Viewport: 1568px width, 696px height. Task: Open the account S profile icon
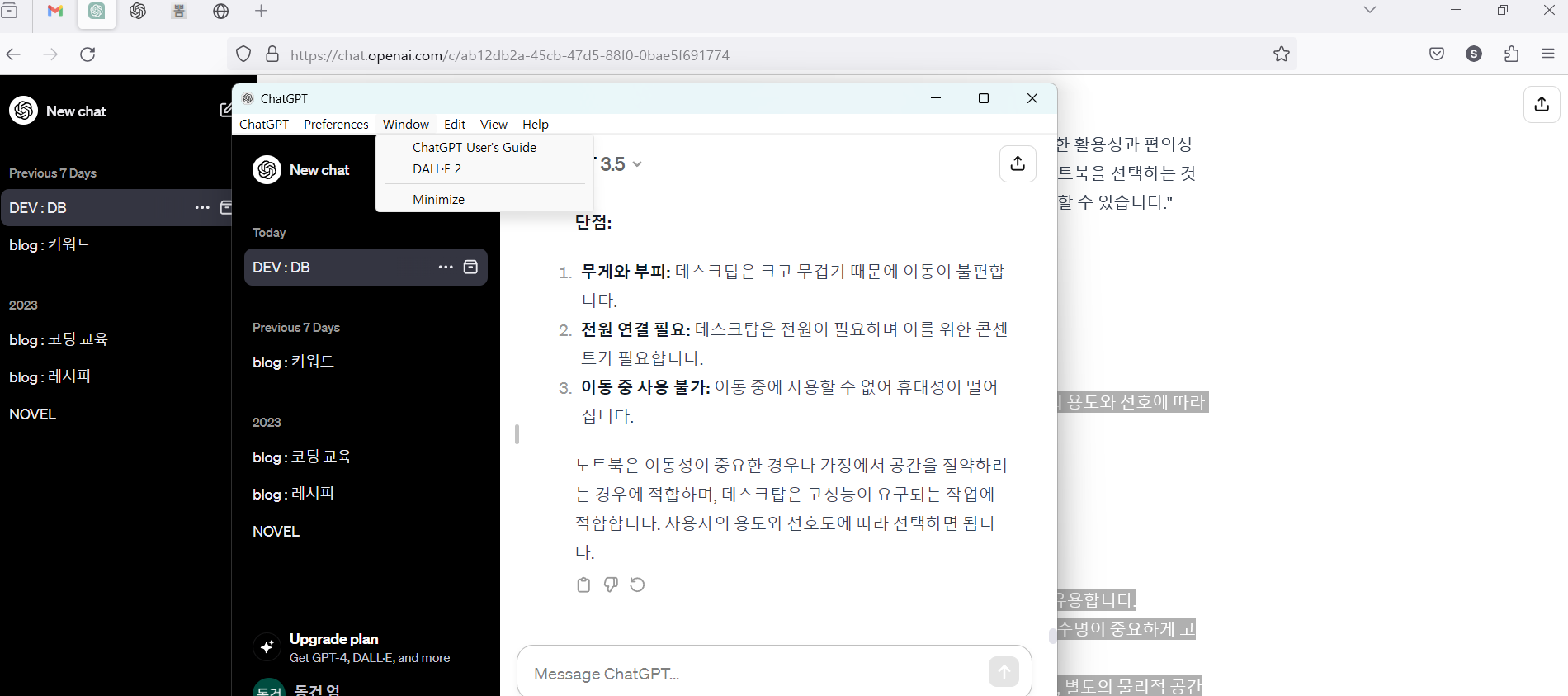(1474, 54)
